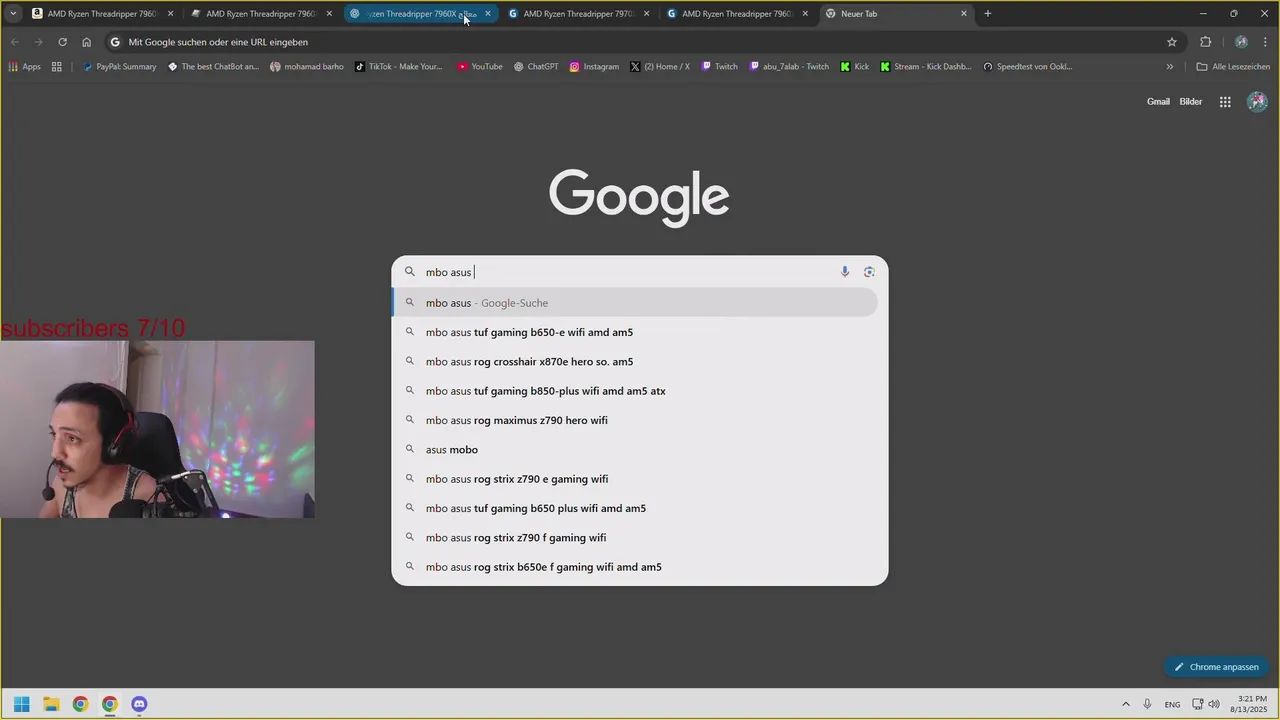Open the Gmail link
Screen dimensions: 1280x720
click(x=1158, y=102)
